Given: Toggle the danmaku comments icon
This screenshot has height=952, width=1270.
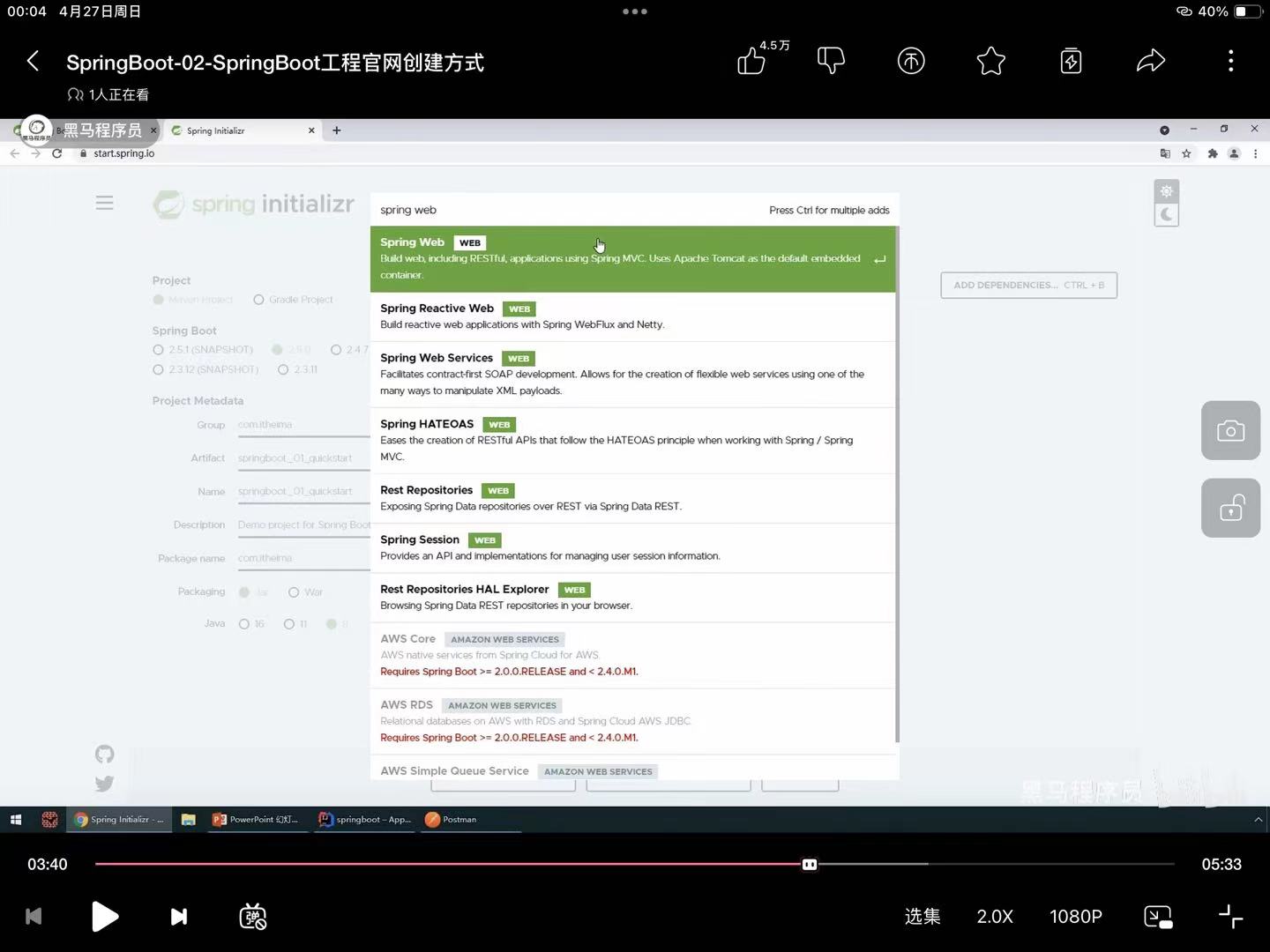Looking at the screenshot, I should click(253, 917).
